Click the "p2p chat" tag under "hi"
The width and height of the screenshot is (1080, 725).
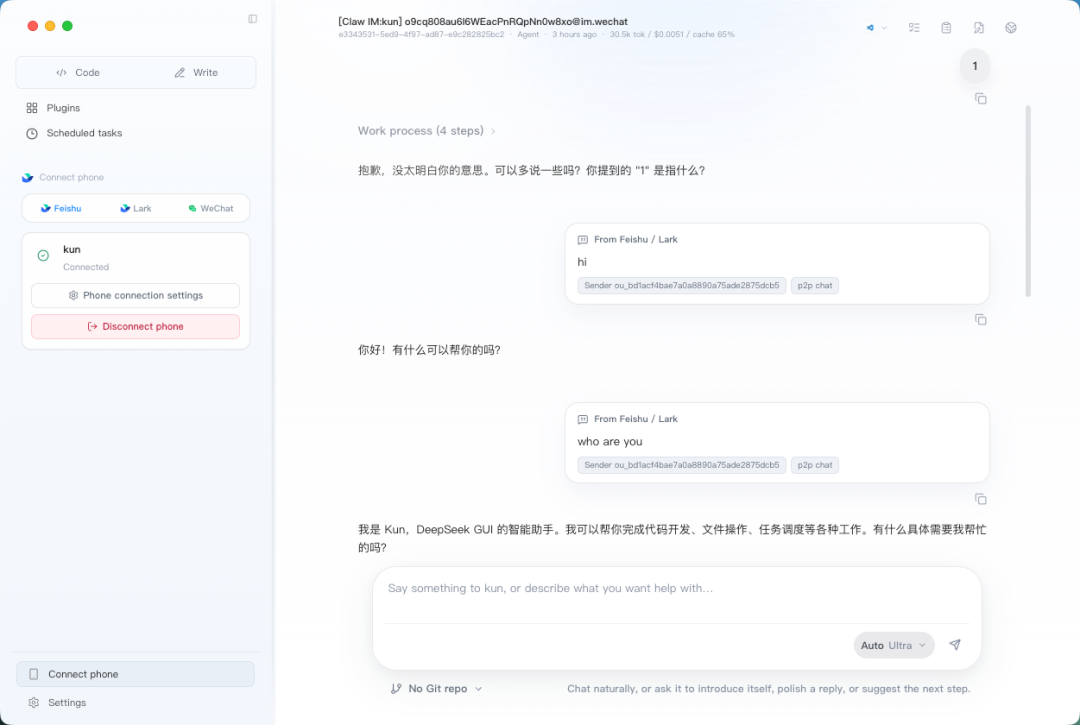[x=815, y=285]
